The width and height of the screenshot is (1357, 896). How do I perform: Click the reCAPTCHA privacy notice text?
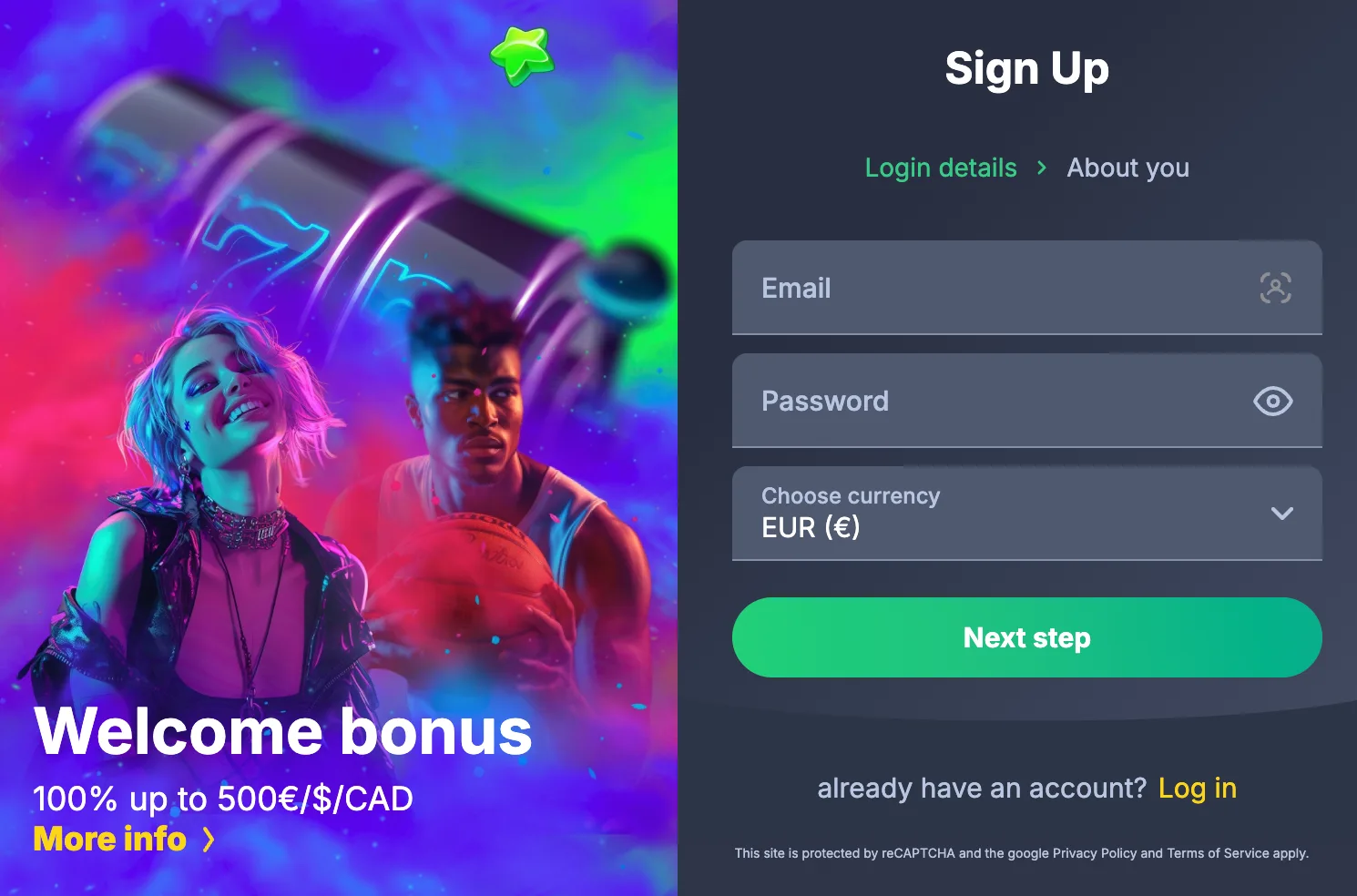pos(1022,853)
